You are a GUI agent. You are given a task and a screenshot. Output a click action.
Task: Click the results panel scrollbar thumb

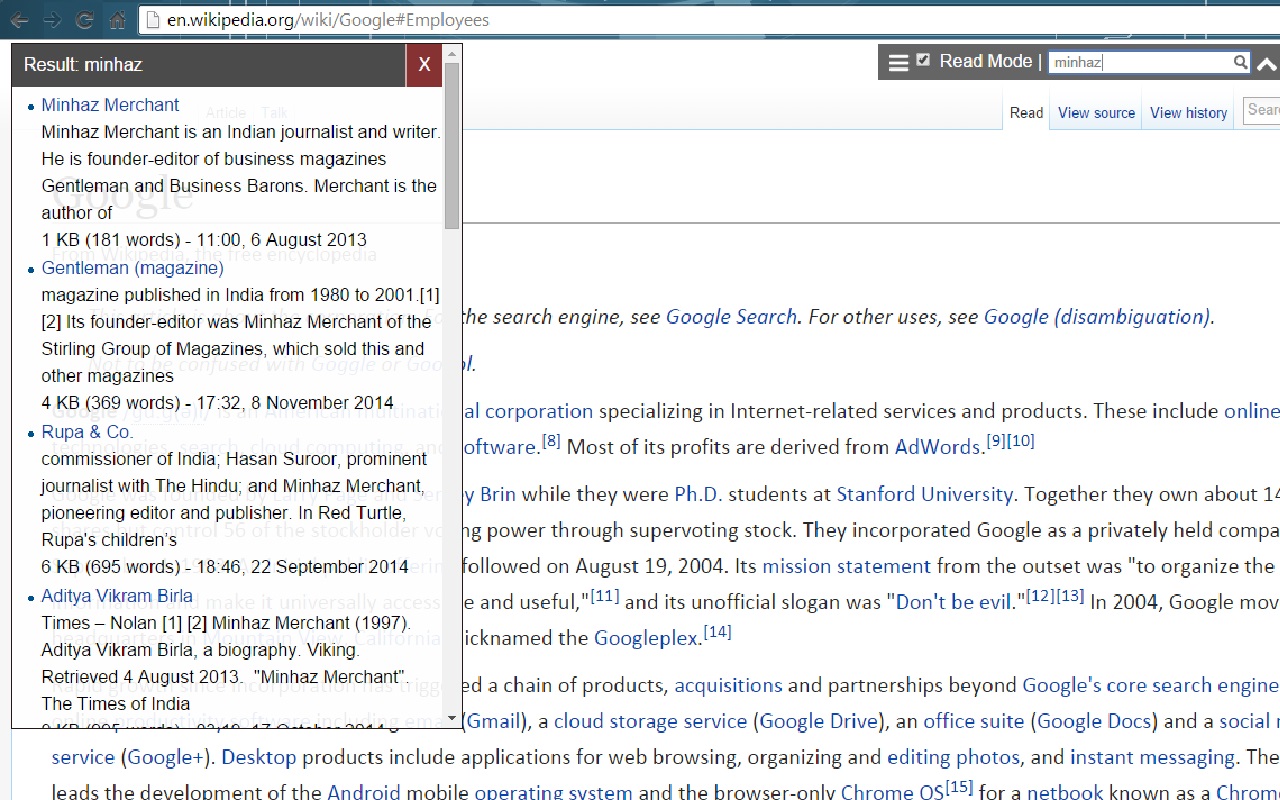point(452,145)
